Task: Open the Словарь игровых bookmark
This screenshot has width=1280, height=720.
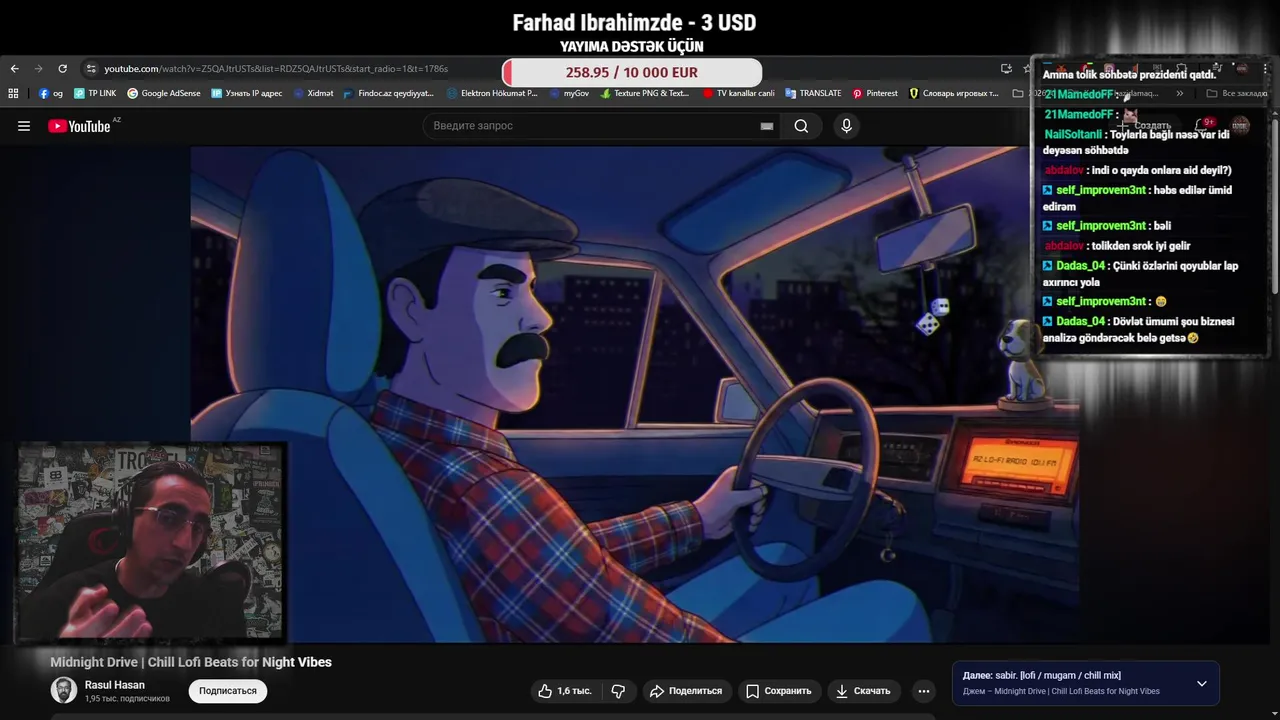Action: tap(954, 93)
